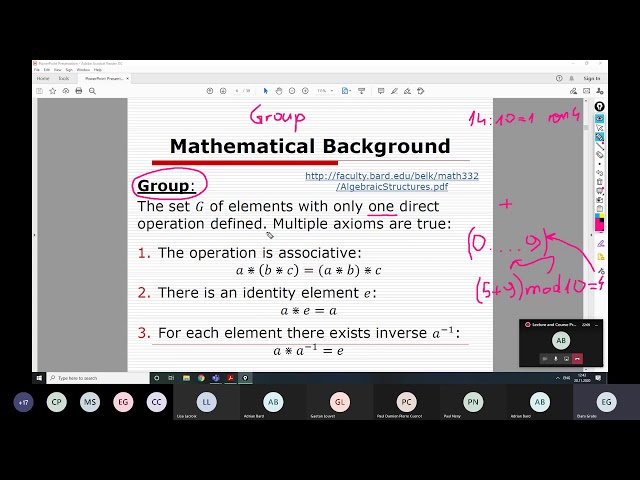640x480 pixels.
Task: Toggle the read mode toolbar icon
Action: [362, 91]
